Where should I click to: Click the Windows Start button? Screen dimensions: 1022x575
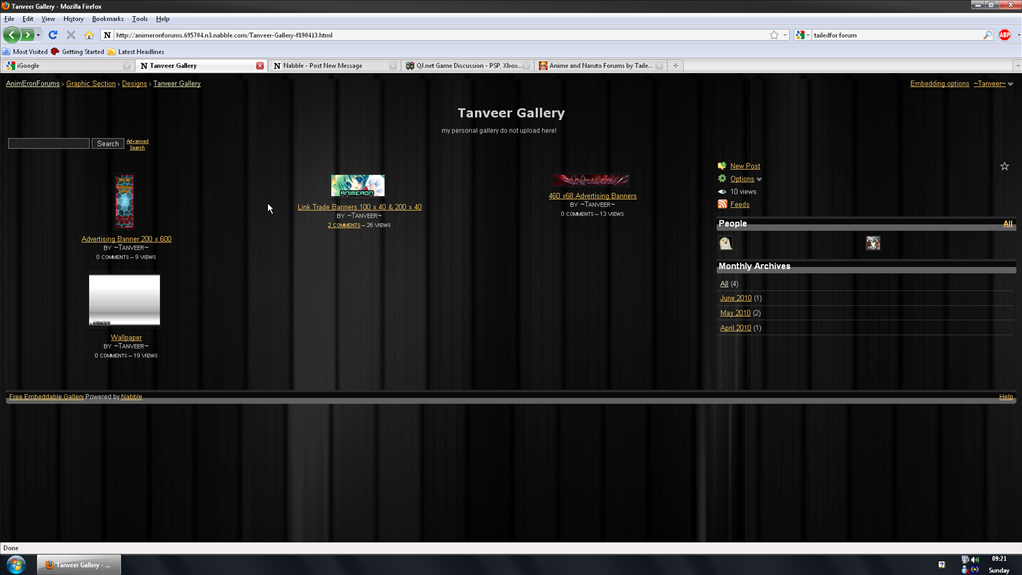pyautogui.click(x=15, y=565)
